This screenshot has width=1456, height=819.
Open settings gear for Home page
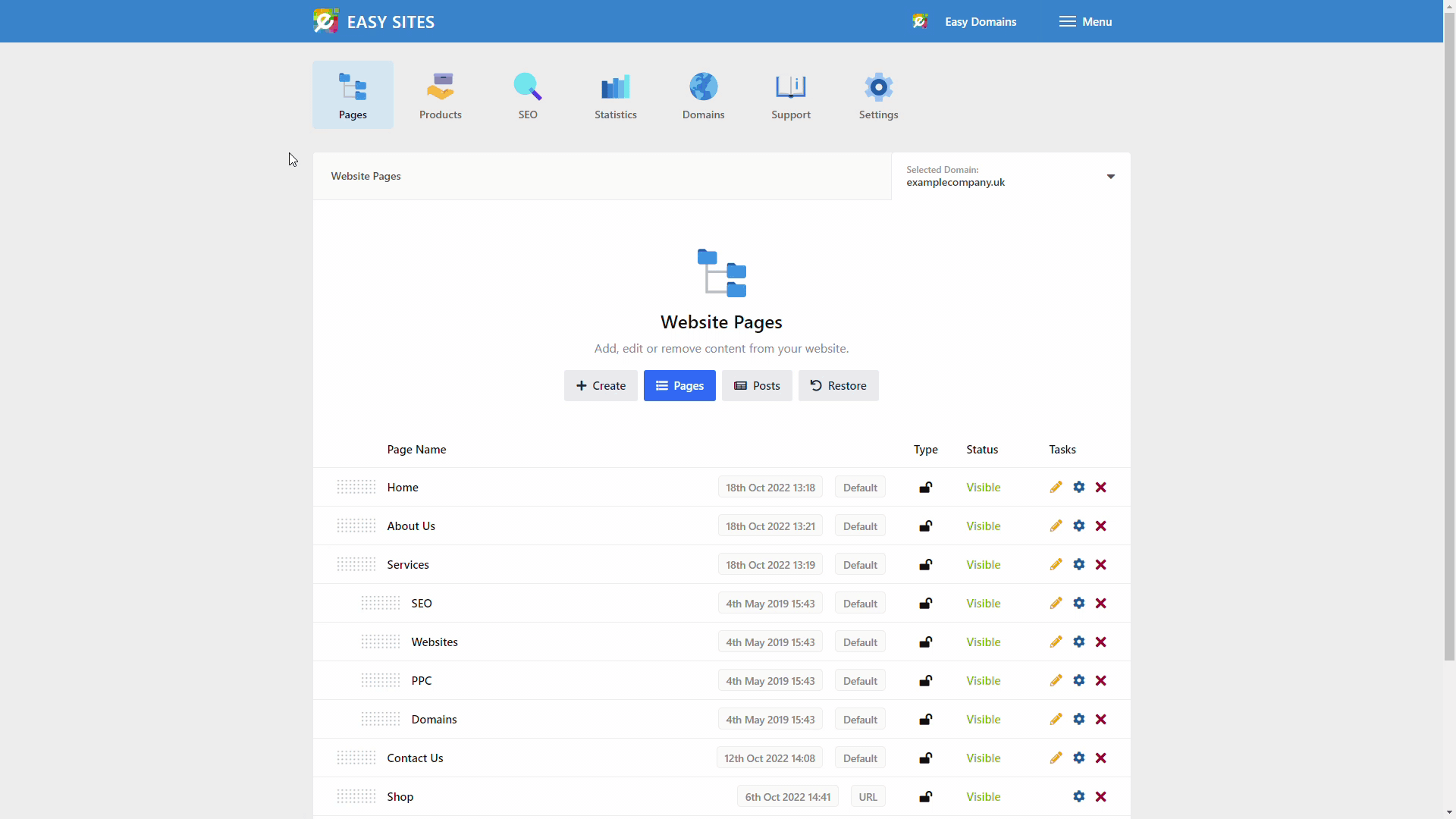tap(1078, 487)
